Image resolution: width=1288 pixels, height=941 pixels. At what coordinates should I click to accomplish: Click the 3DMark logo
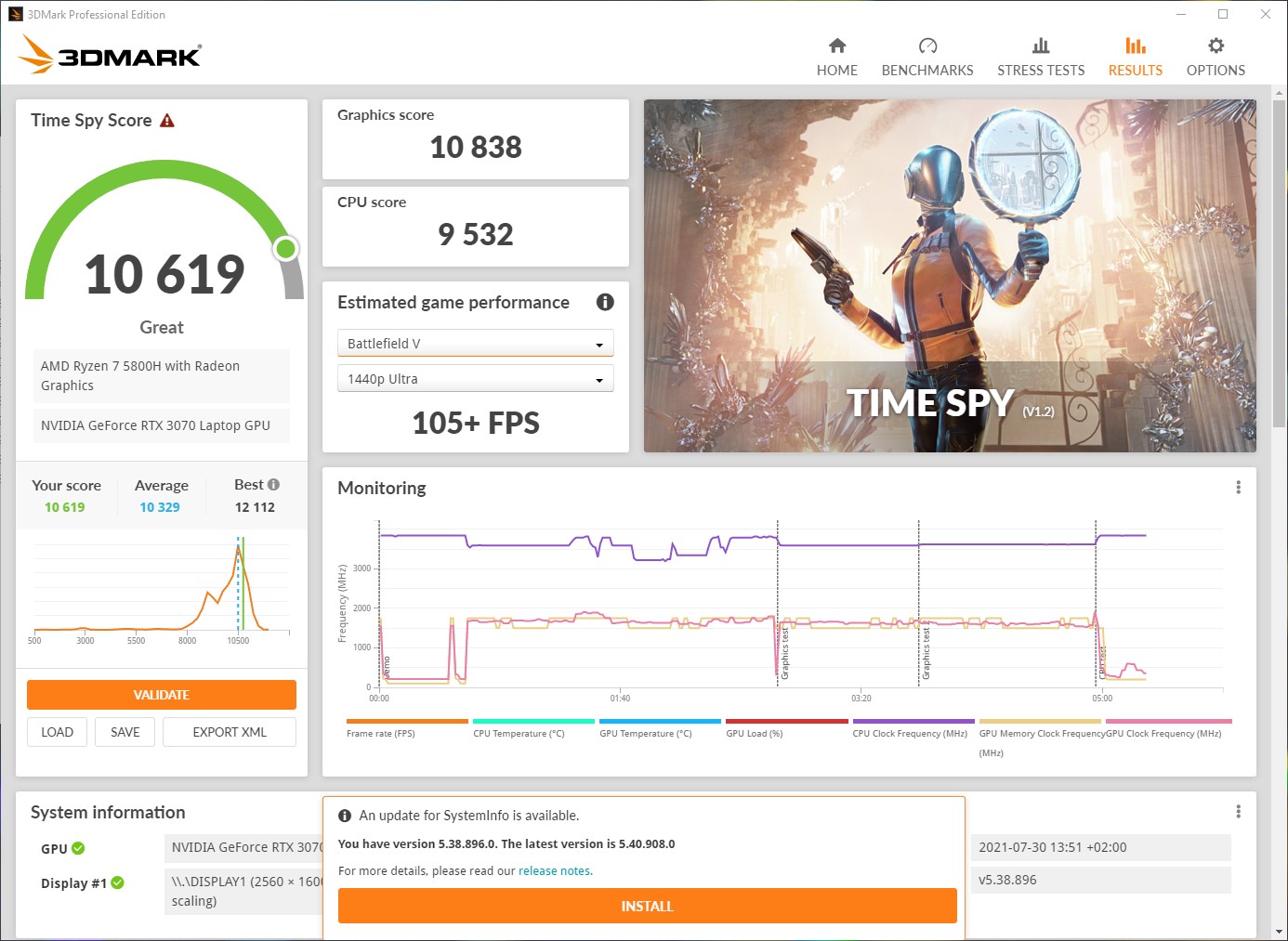pyautogui.click(x=110, y=54)
